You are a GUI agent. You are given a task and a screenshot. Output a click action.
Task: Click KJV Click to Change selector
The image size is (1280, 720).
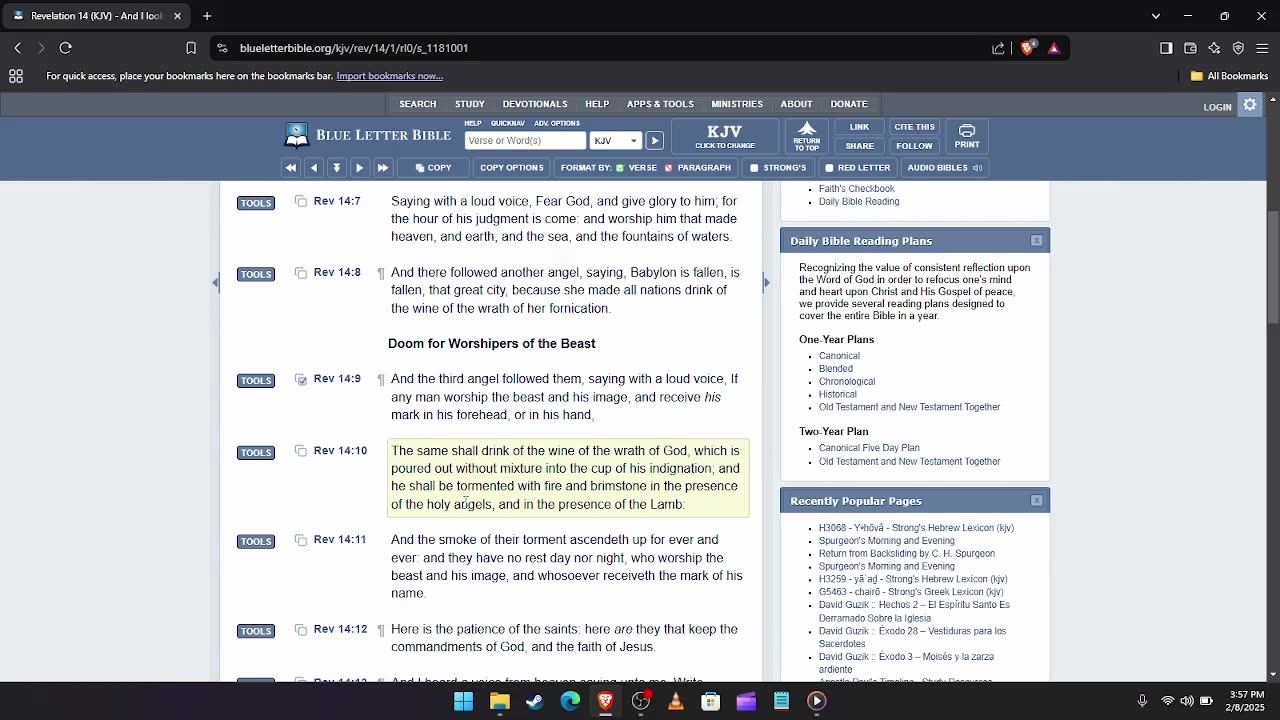click(x=725, y=136)
